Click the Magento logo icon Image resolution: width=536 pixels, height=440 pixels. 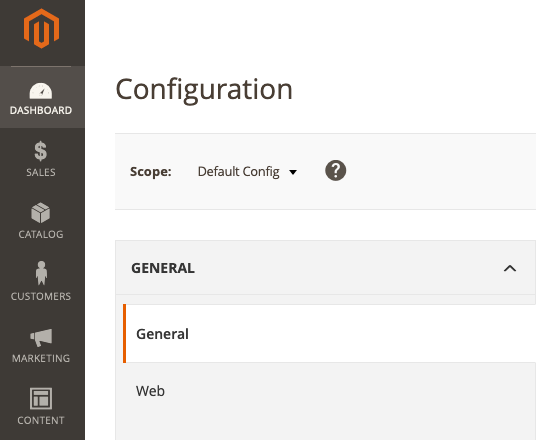(41, 28)
